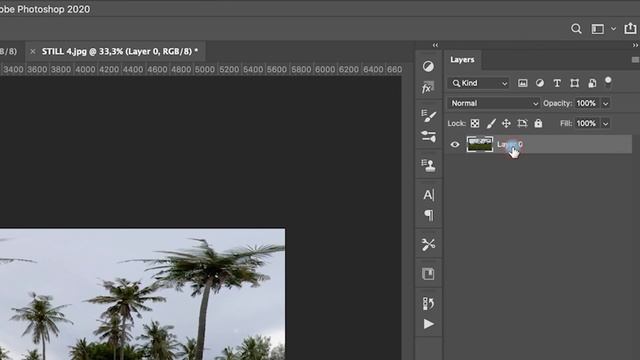Toggle prevent artboard auto-nesting lock
Image resolution: width=640 pixels, height=360 pixels.
[x=522, y=123]
